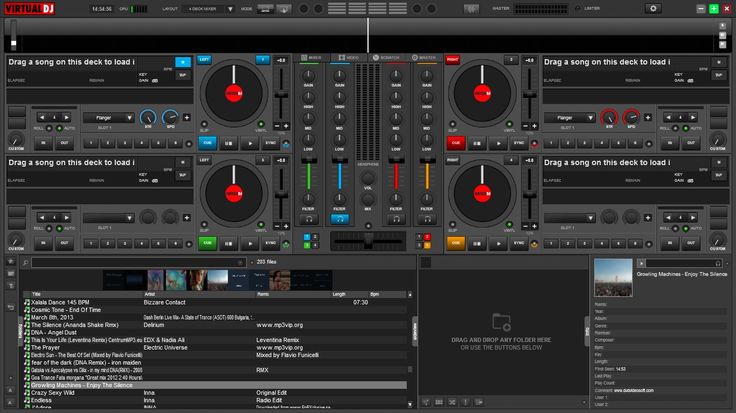
Task: Switch to the VIDEO mixer tab
Action: pyautogui.click(x=348, y=58)
